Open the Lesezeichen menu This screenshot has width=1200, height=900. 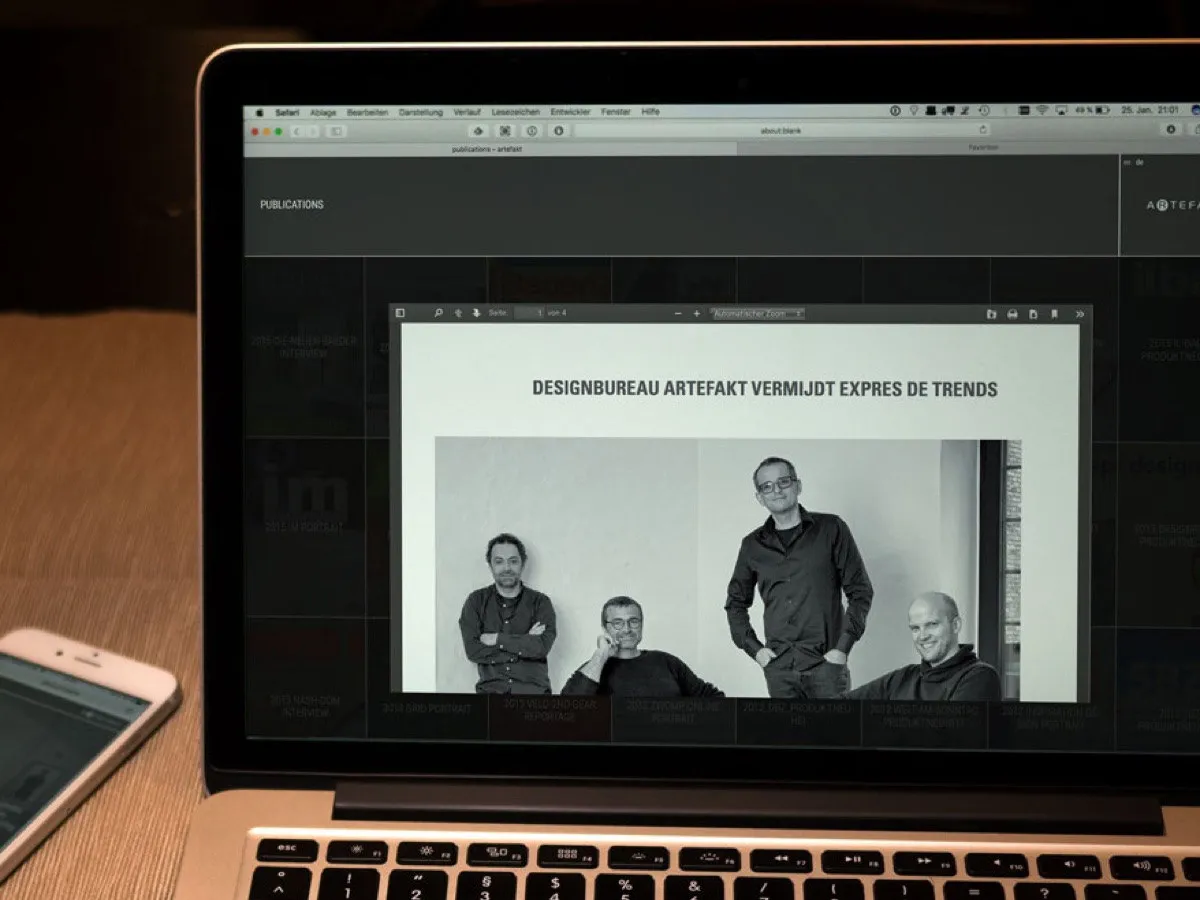tap(516, 112)
